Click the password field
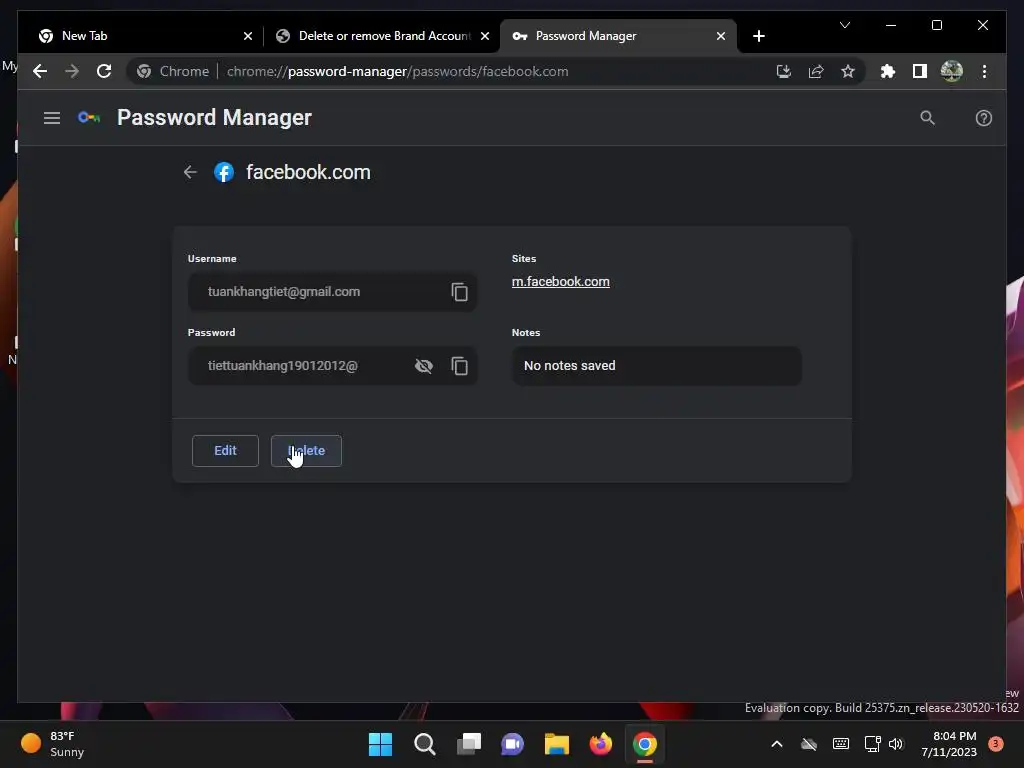 [332, 366]
